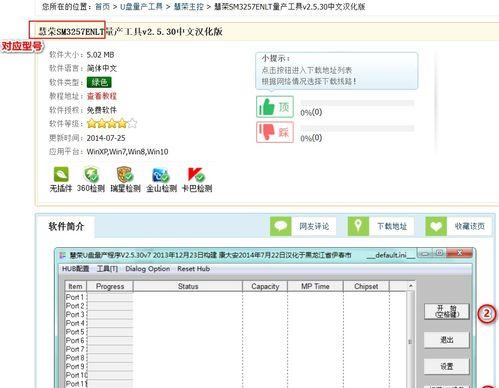Click the 2014-07-25 update date text
The height and width of the screenshot is (388, 499).
pyautogui.click(x=106, y=138)
